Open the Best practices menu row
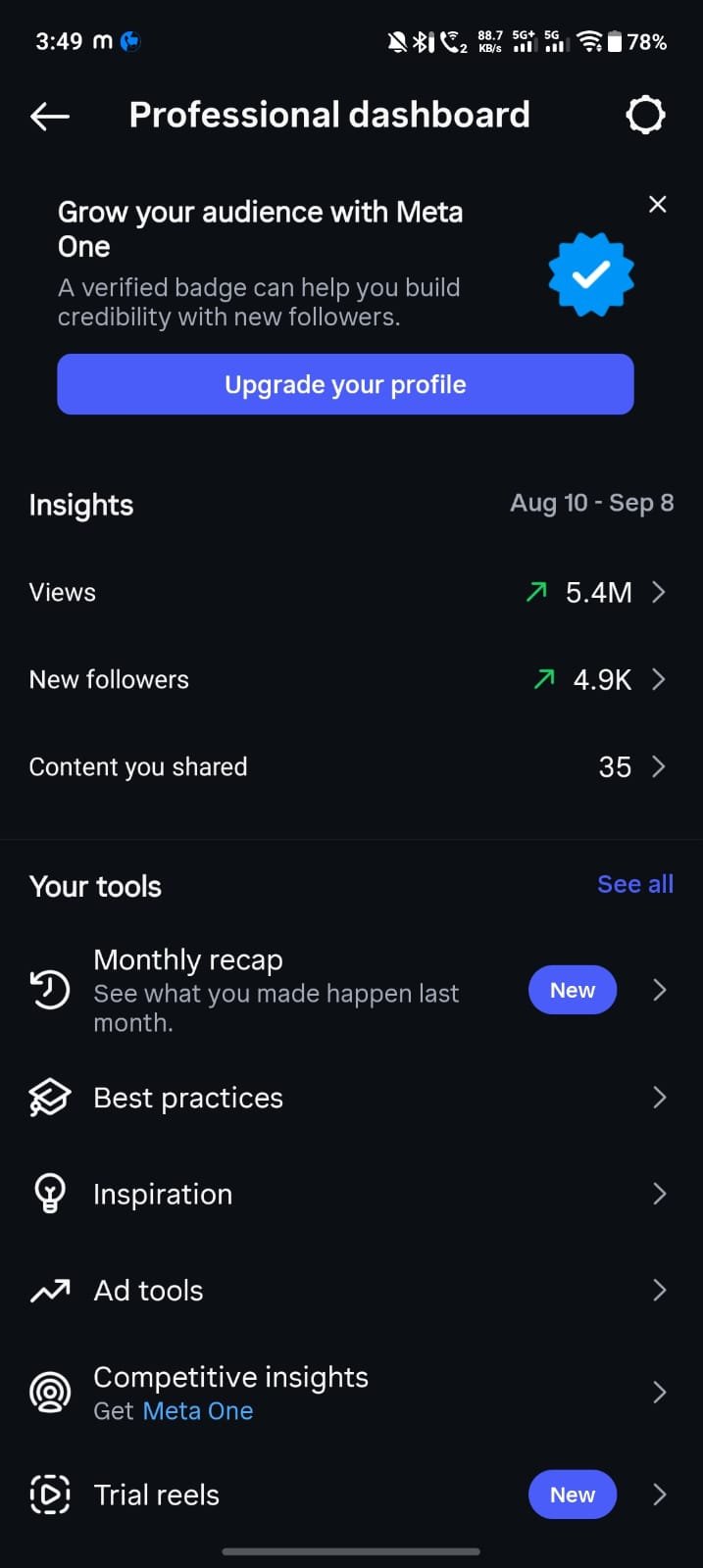Screen dimensions: 703x1568 (x=351, y=1098)
